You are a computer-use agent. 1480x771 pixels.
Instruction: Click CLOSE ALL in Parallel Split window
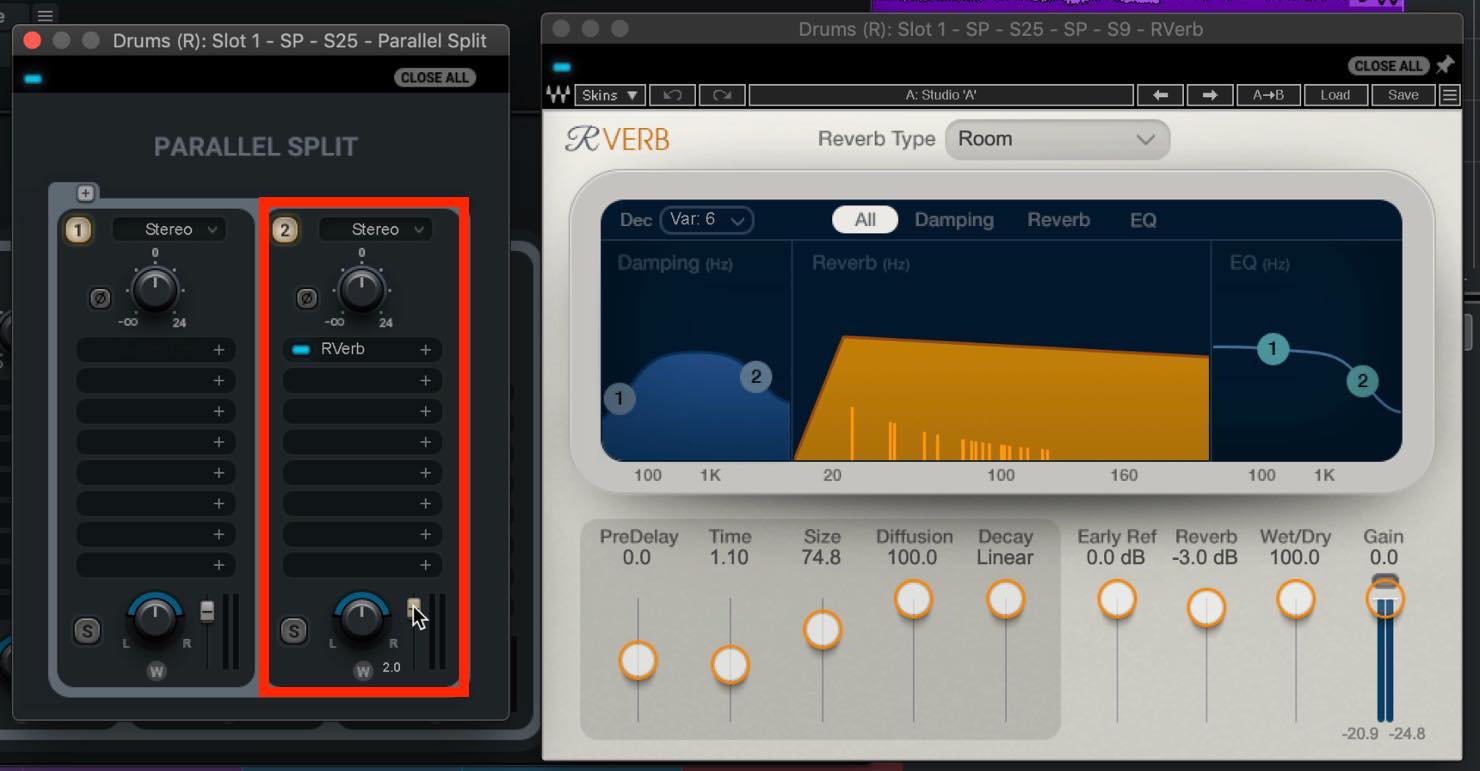[x=435, y=77]
